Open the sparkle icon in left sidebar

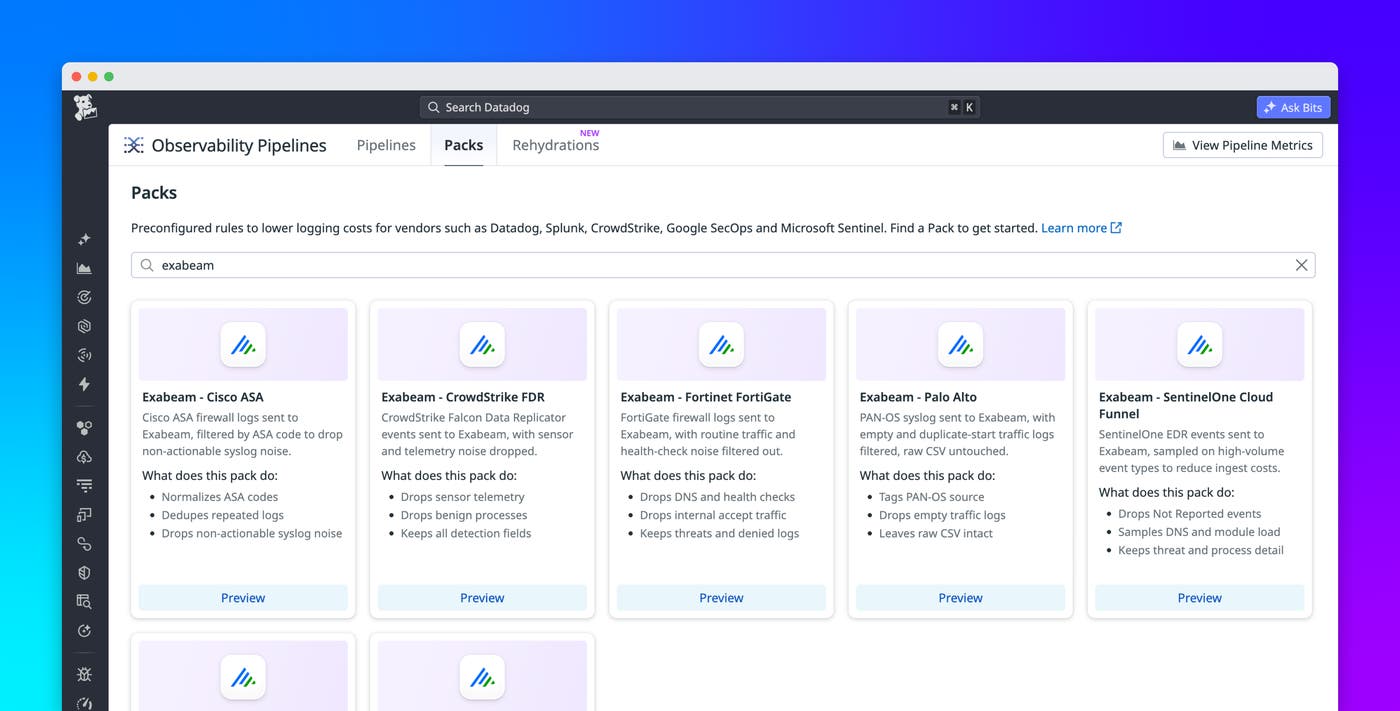(84, 239)
